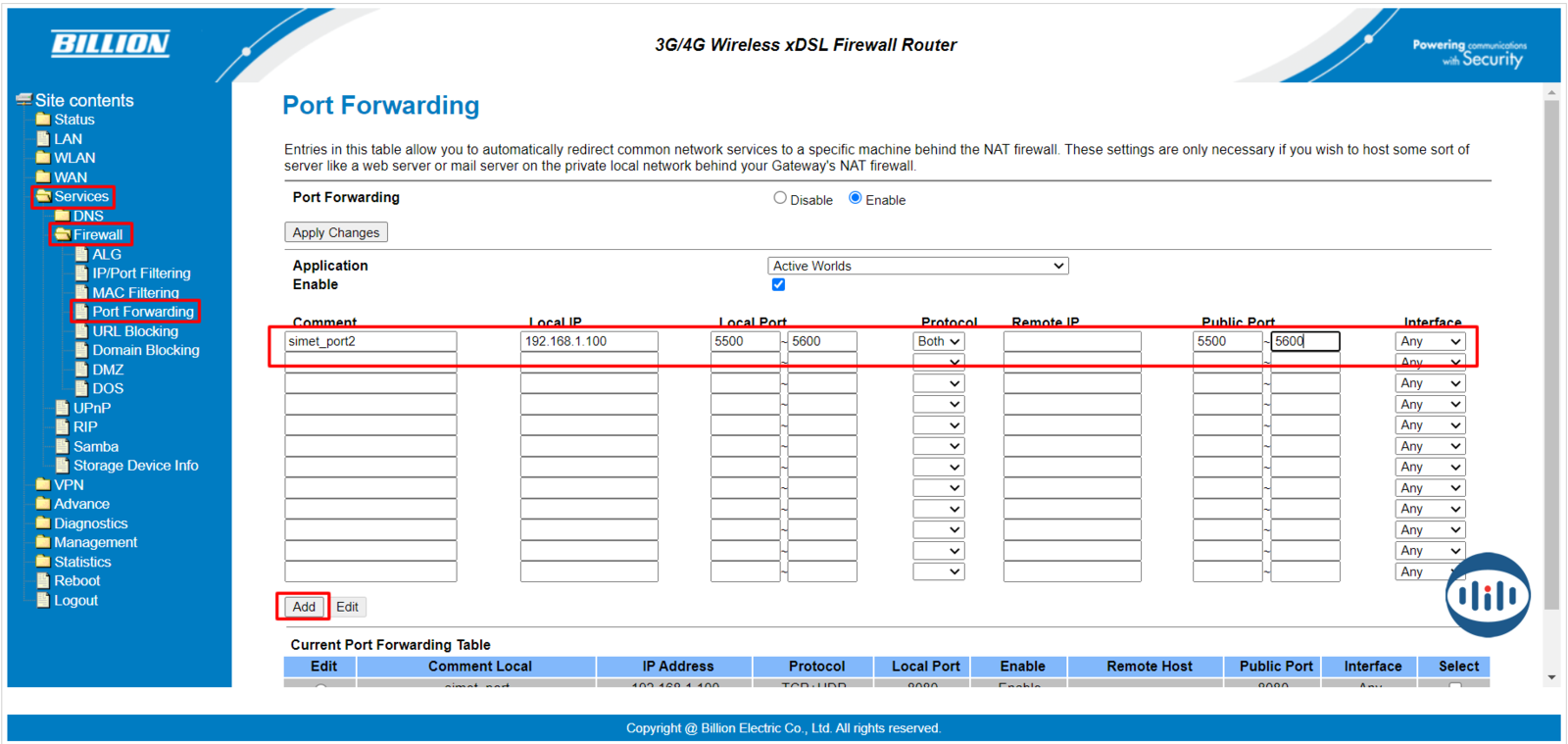1568x744 pixels.
Task: Click the Add button
Action: [x=304, y=607]
